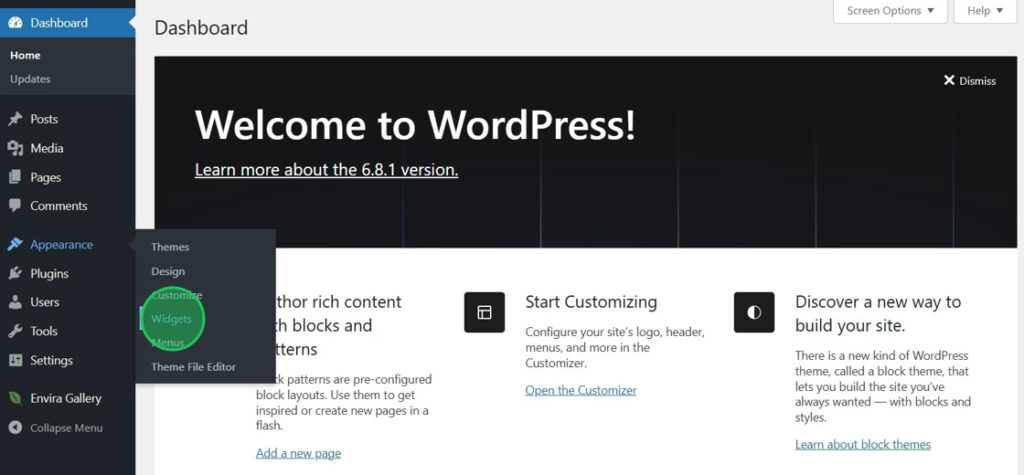Image resolution: width=1024 pixels, height=475 pixels.
Task: Click the Envira Gallery leaf icon
Action: 15,398
